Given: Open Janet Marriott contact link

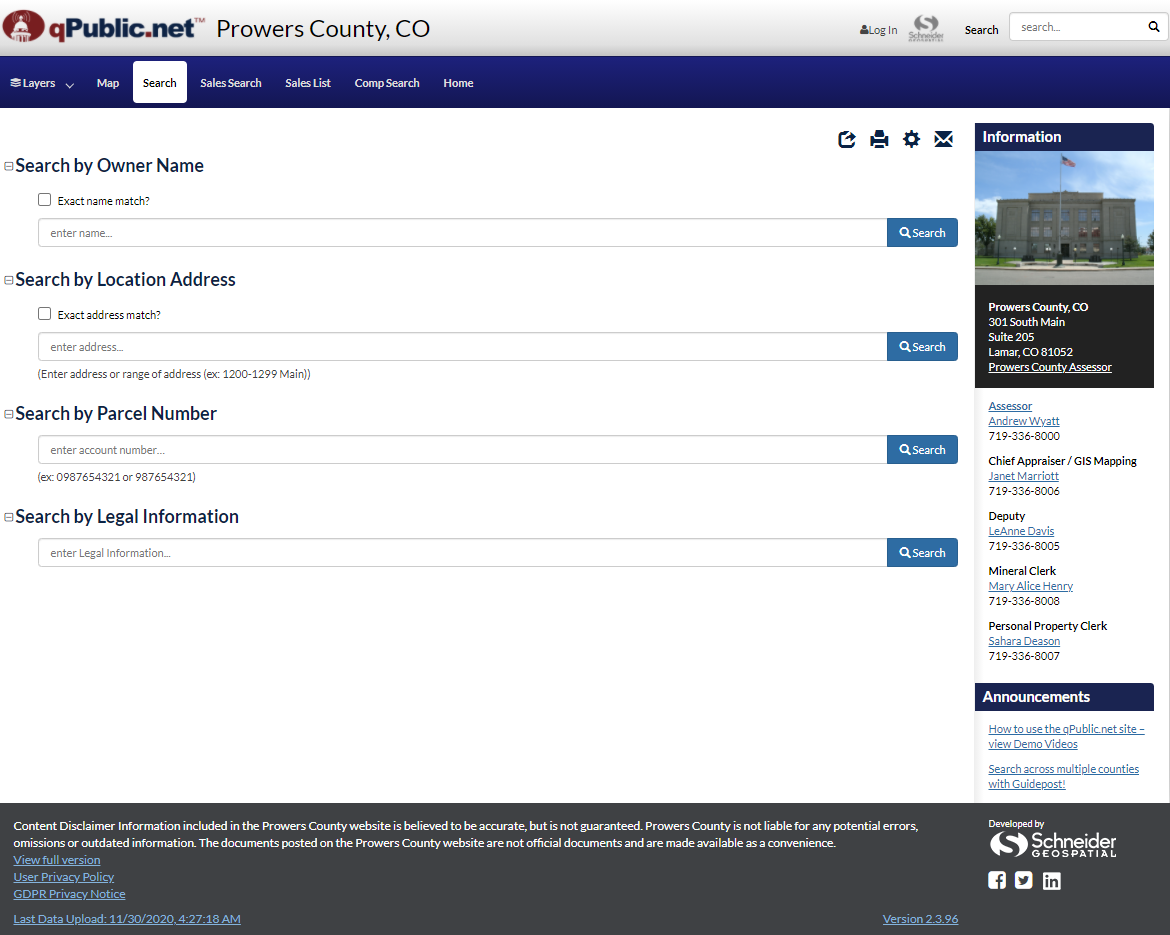Looking at the screenshot, I should coord(1024,476).
